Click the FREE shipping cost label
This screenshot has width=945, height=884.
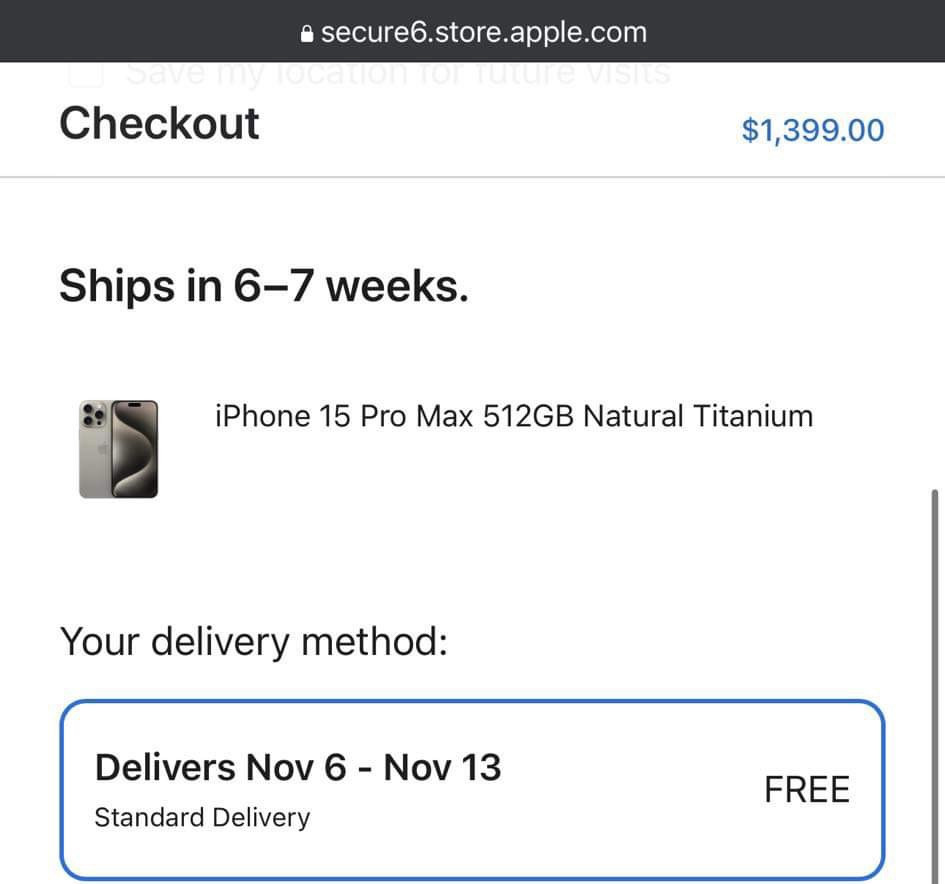click(x=806, y=790)
